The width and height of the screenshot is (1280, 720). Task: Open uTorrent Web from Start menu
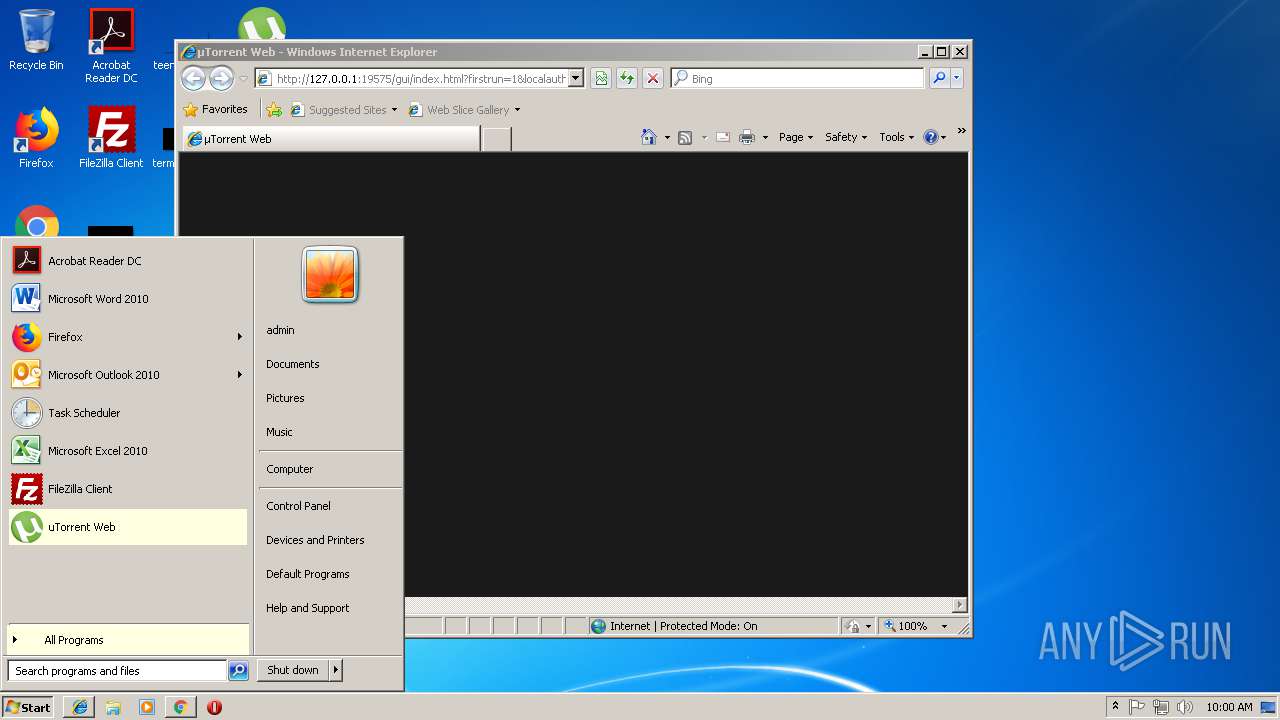coord(127,527)
